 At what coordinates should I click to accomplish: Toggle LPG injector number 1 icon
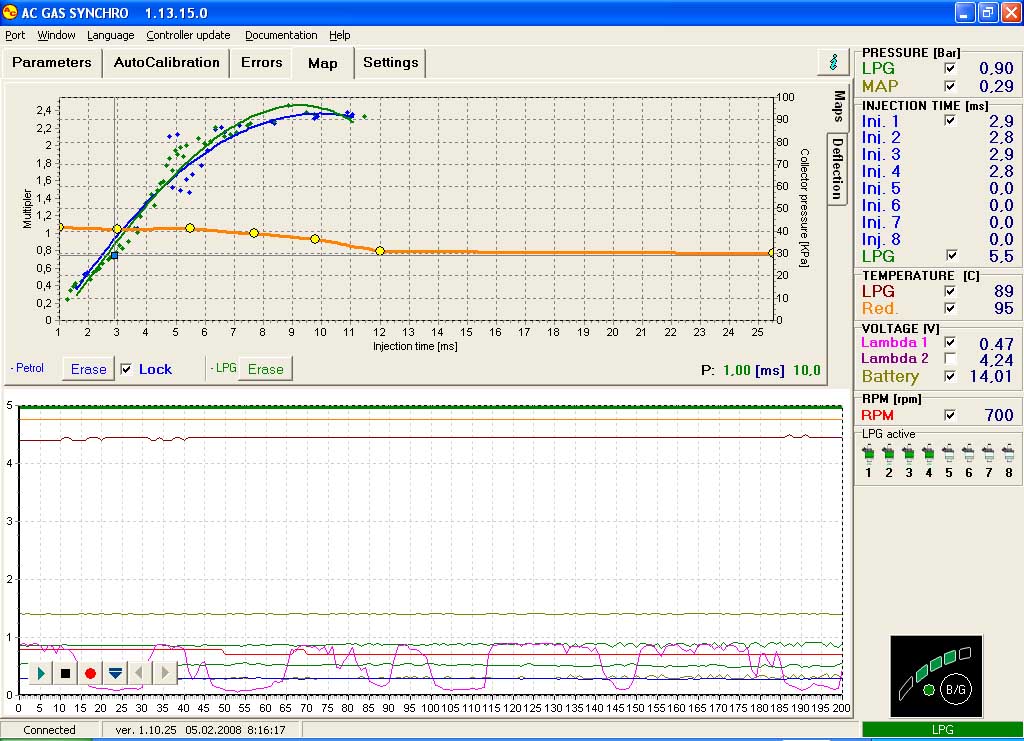pos(868,454)
